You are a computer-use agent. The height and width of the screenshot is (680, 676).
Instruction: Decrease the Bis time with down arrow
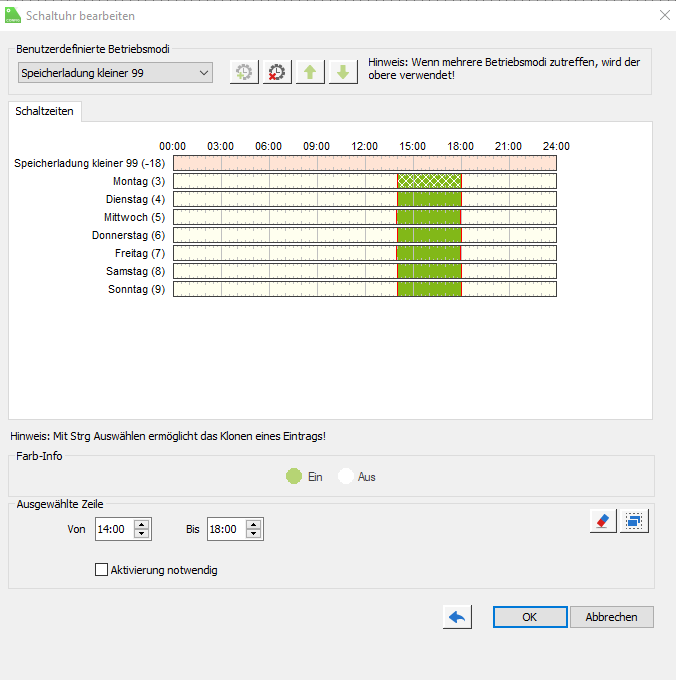click(253, 533)
